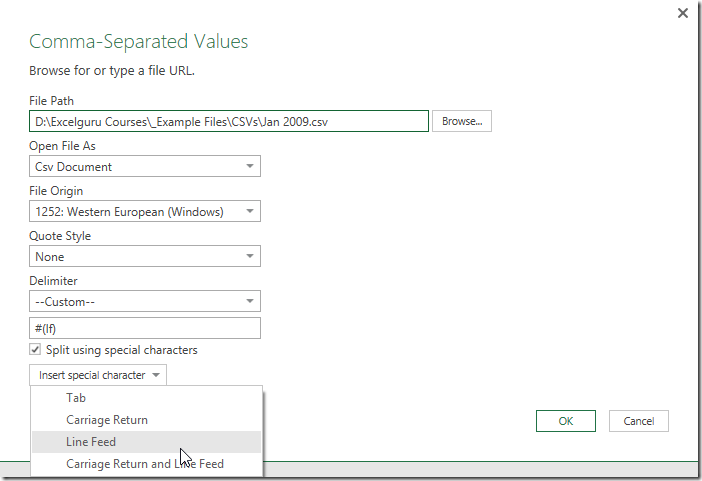Click the Open File As dropdown arrow
The image size is (702, 481).
(250, 167)
